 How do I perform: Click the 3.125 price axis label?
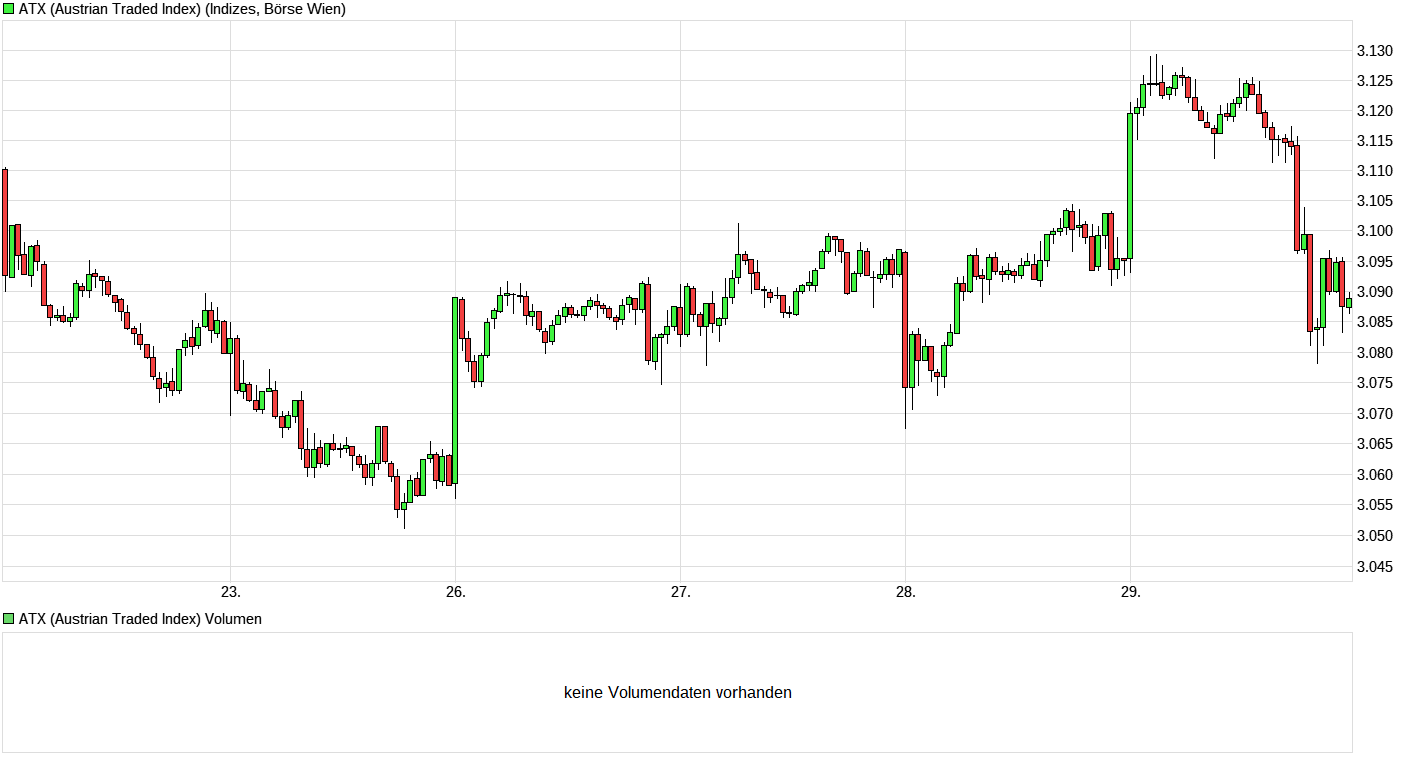1375,81
